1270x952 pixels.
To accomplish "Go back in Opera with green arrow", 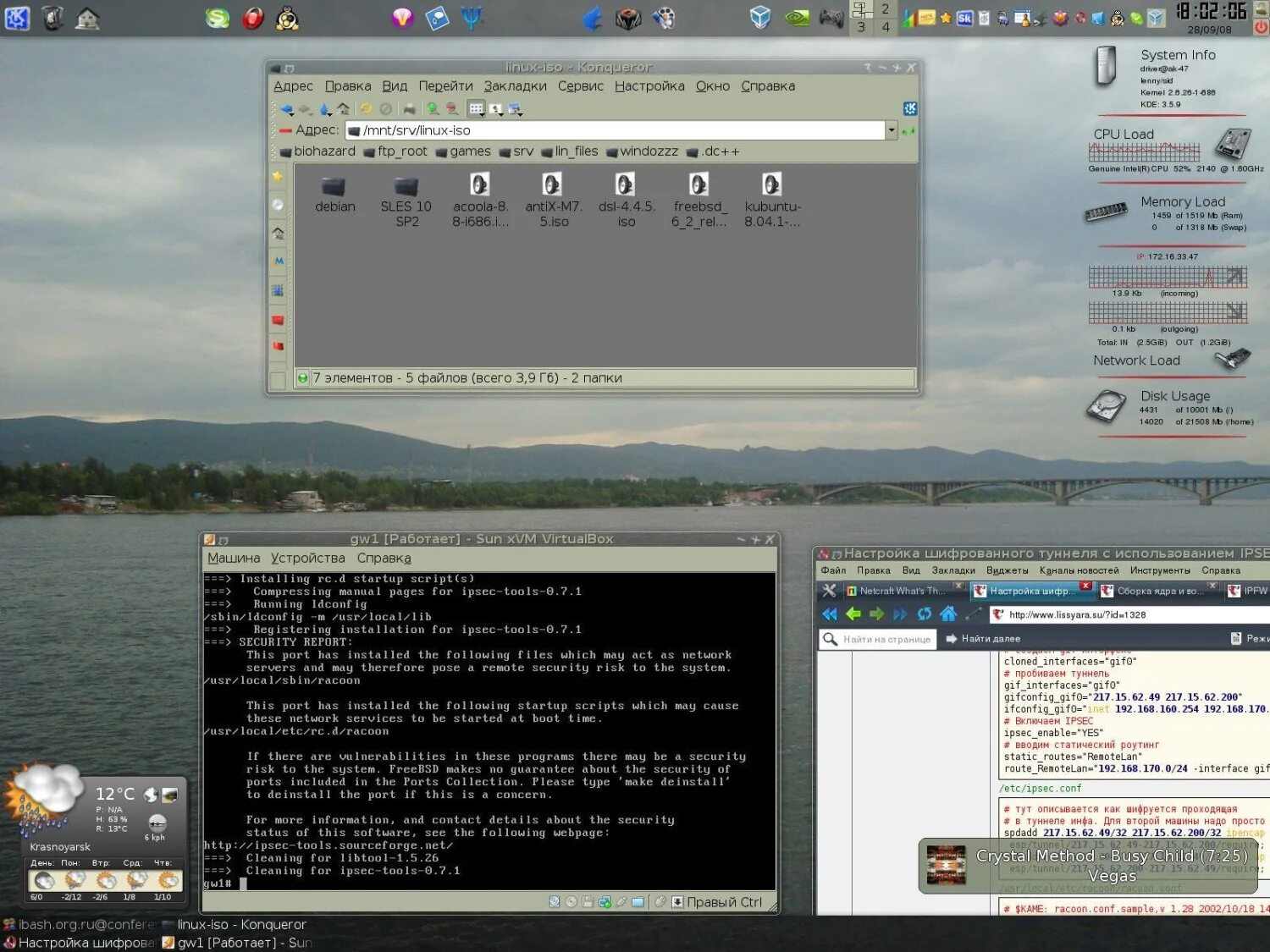I will pos(853,614).
